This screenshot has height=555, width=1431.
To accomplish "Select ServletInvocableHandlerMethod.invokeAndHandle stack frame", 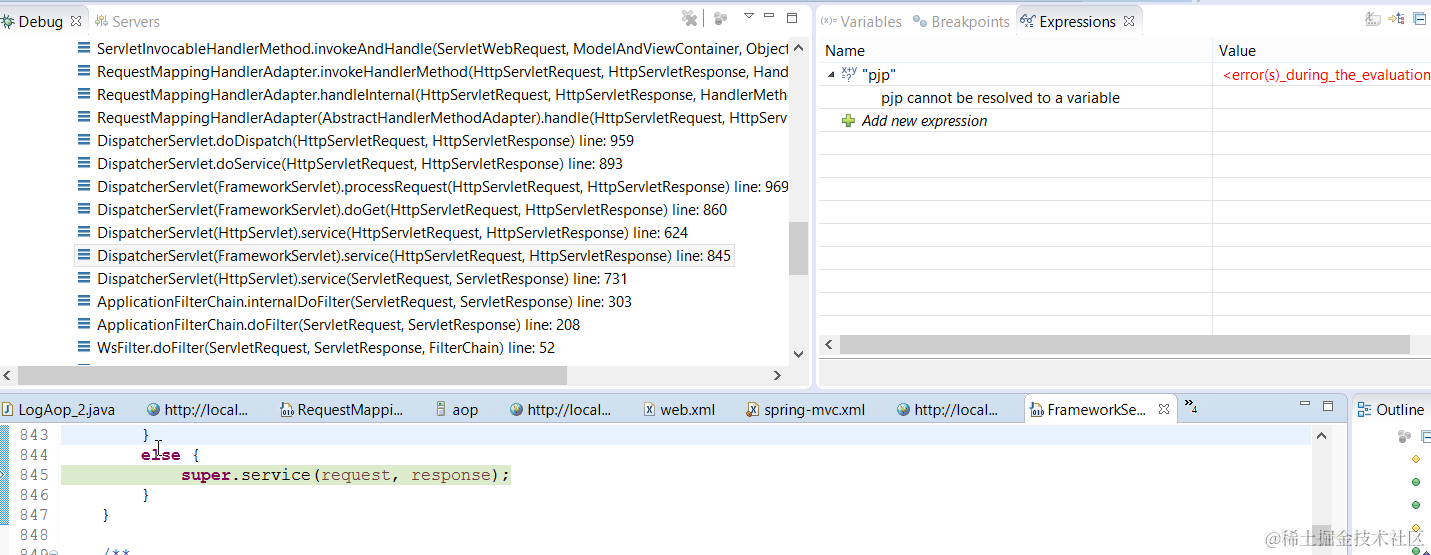I will coord(433,48).
